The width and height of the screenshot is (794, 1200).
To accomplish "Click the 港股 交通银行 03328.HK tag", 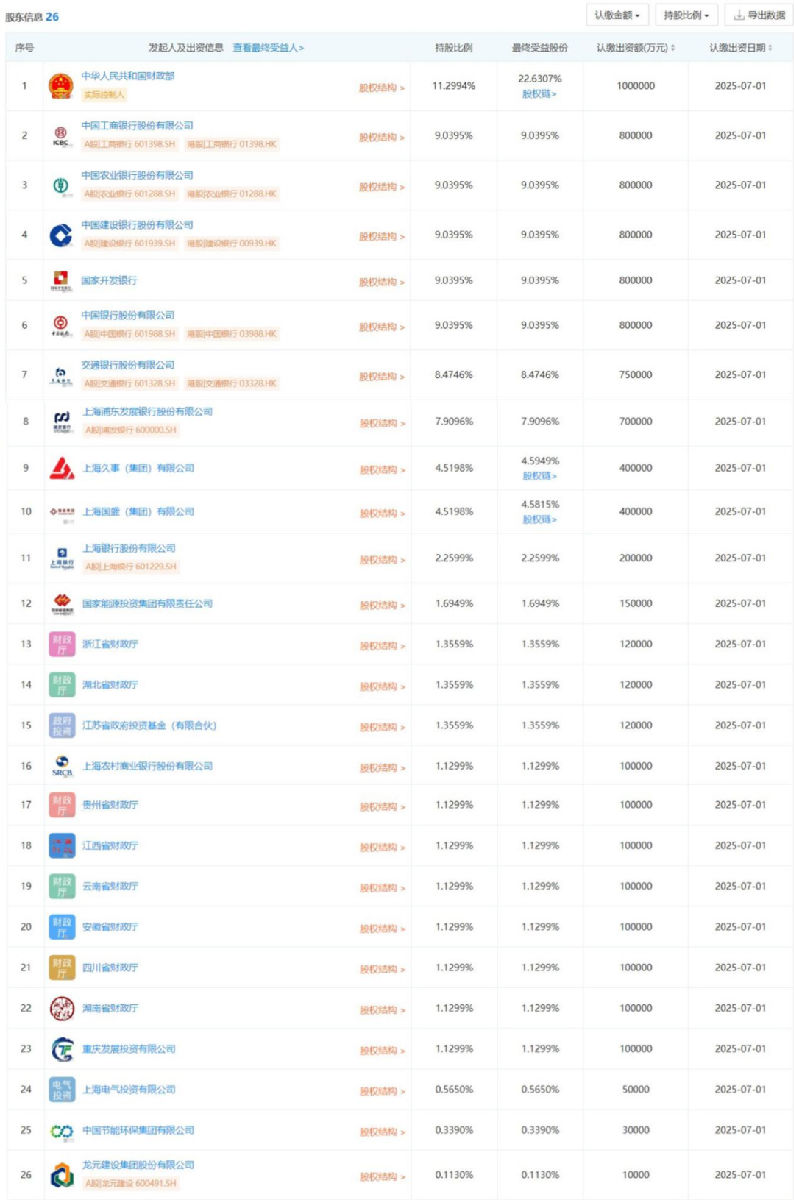I will tap(231, 384).
